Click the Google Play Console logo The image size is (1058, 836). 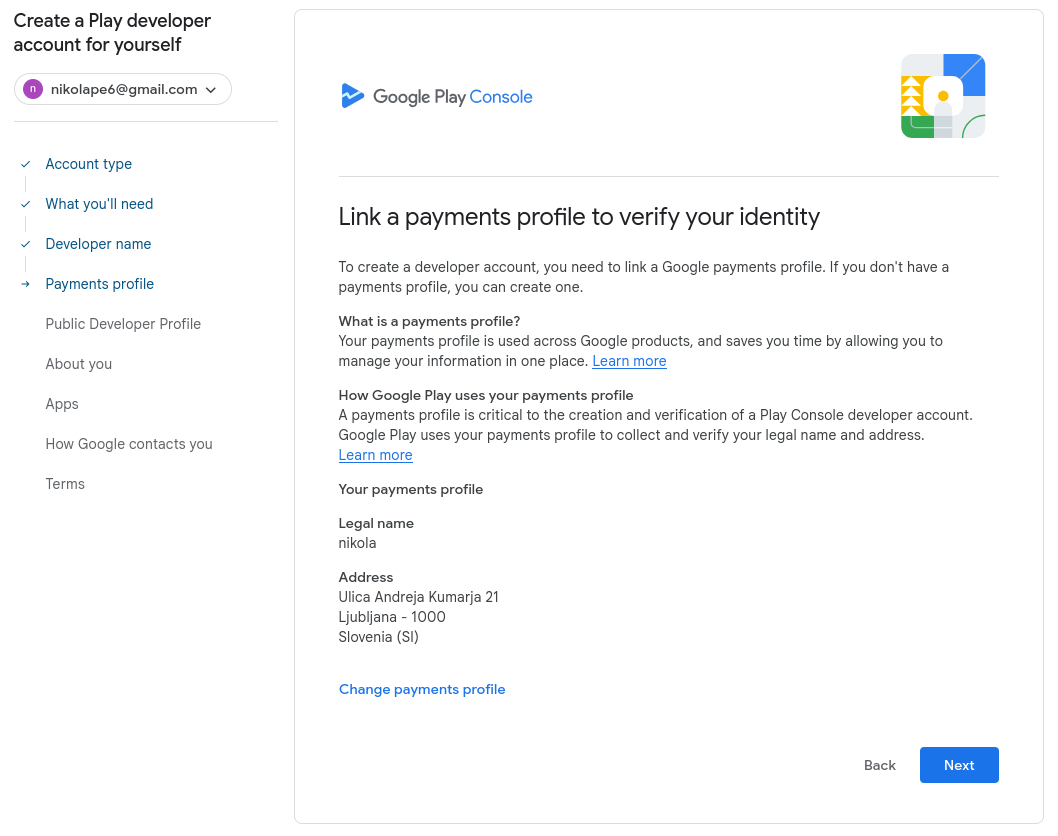pyautogui.click(x=436, y=96)
